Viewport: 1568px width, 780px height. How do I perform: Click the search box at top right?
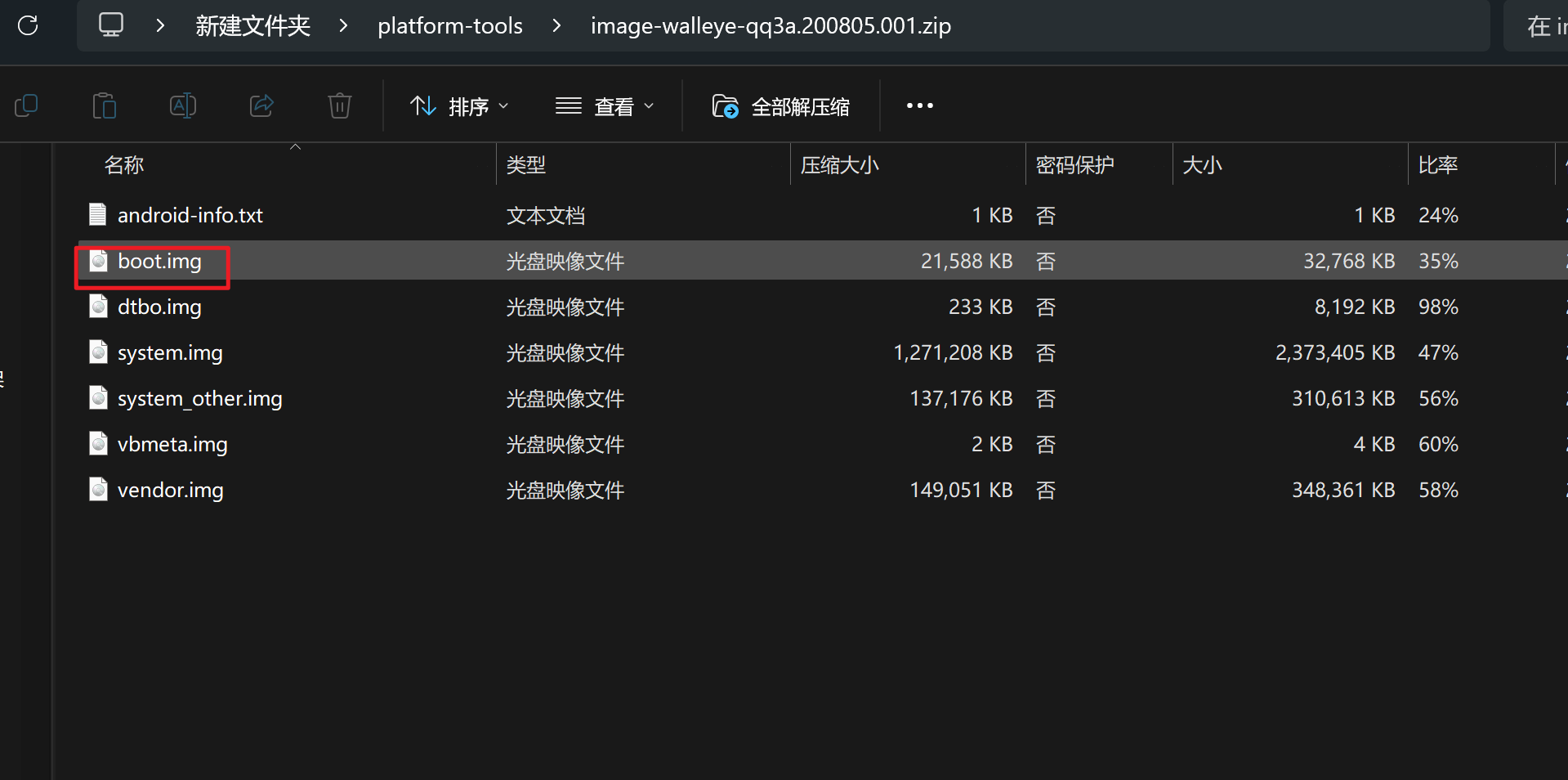1535,25
